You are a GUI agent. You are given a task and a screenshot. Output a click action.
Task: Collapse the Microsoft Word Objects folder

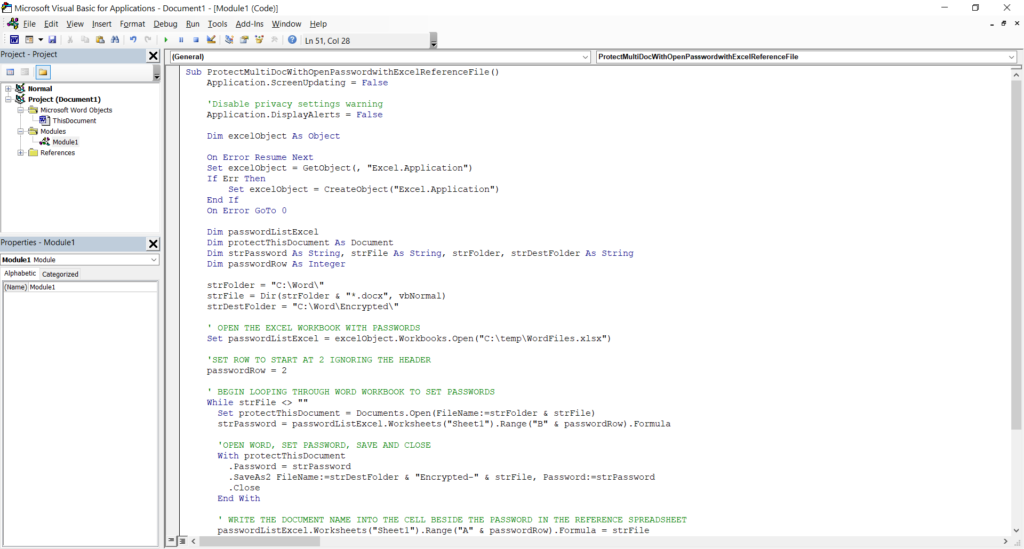20,110
